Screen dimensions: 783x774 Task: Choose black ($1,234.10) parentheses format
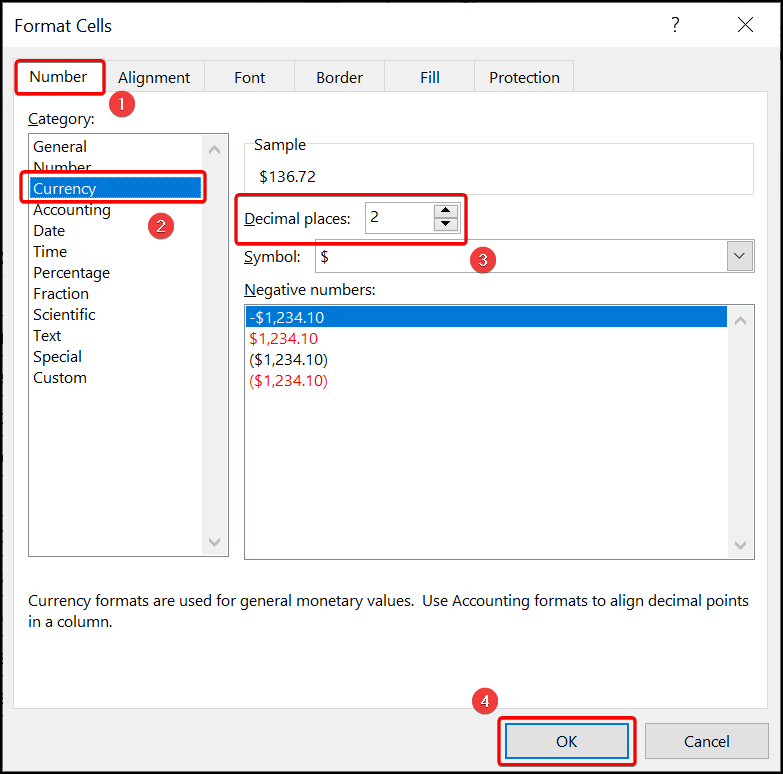tap(288, 360)
